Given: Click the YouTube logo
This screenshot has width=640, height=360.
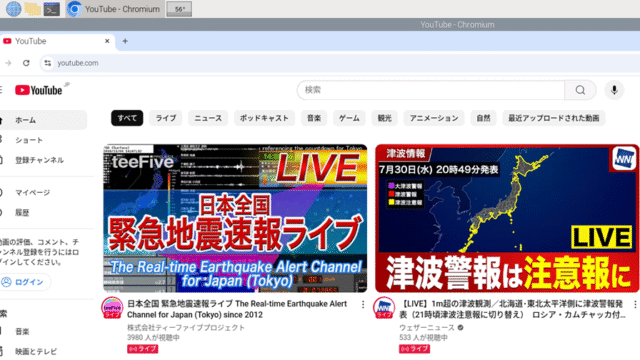Looking at the screenshot, I should (x=39, y=90).
